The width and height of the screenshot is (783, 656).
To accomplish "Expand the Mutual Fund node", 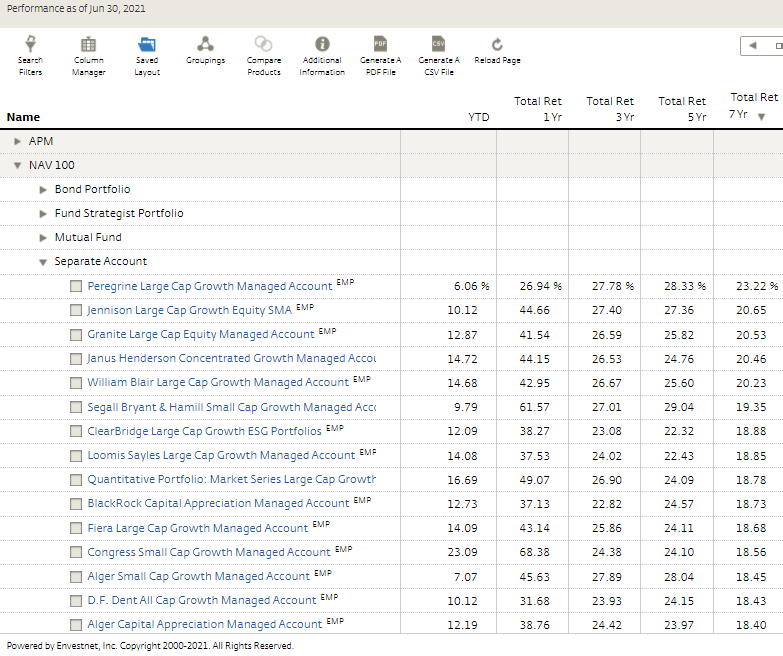I will [43, 238].
